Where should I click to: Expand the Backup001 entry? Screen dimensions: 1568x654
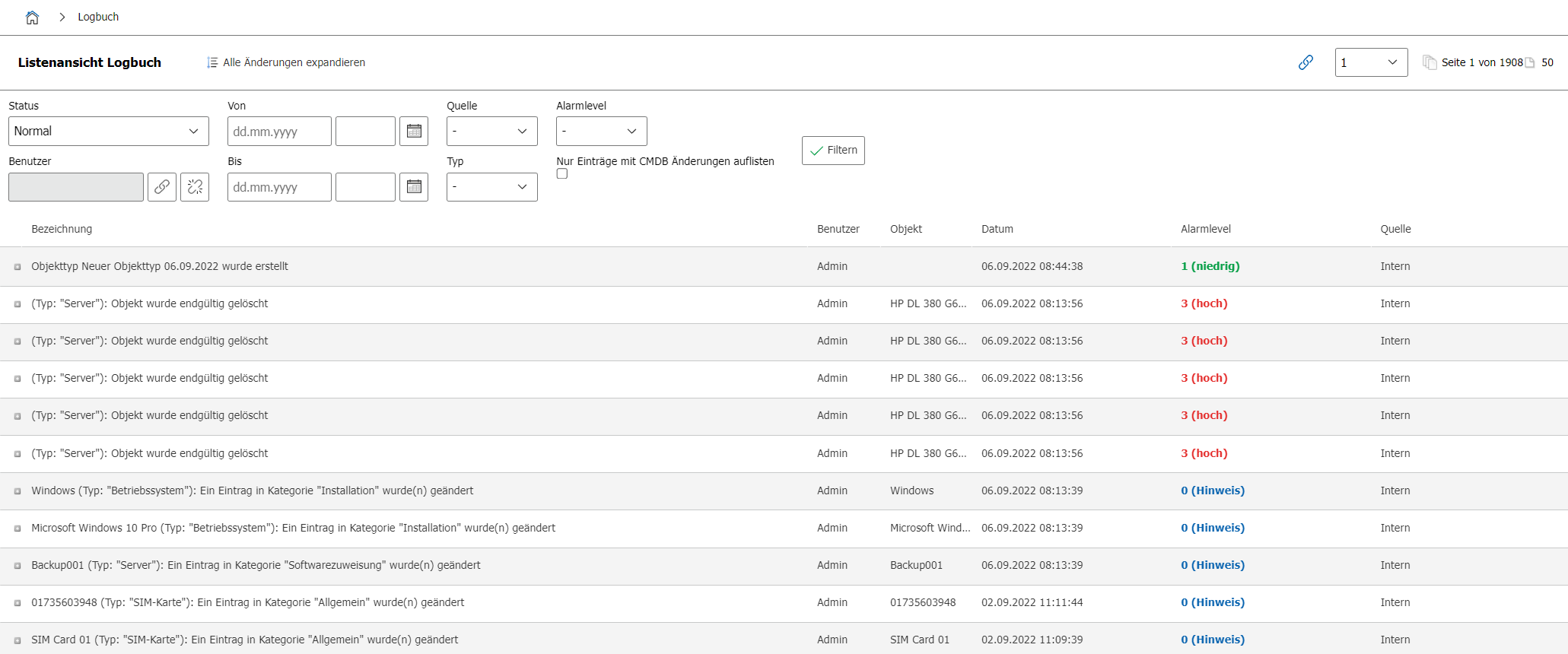point(17,566)
